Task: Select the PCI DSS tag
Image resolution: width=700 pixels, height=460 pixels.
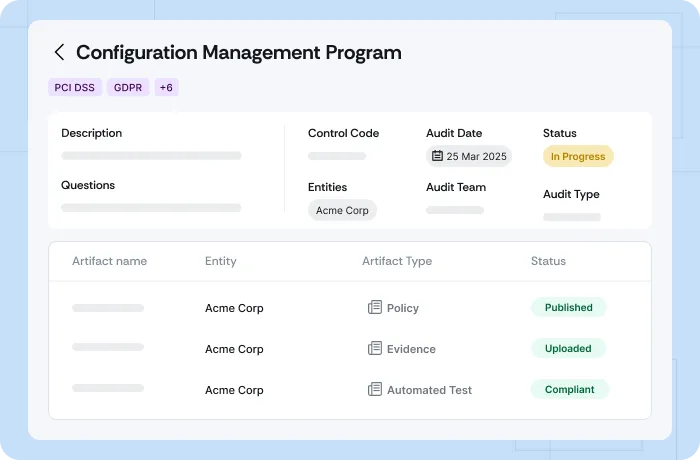Action: pyautogui.click(x=75, y=87)
